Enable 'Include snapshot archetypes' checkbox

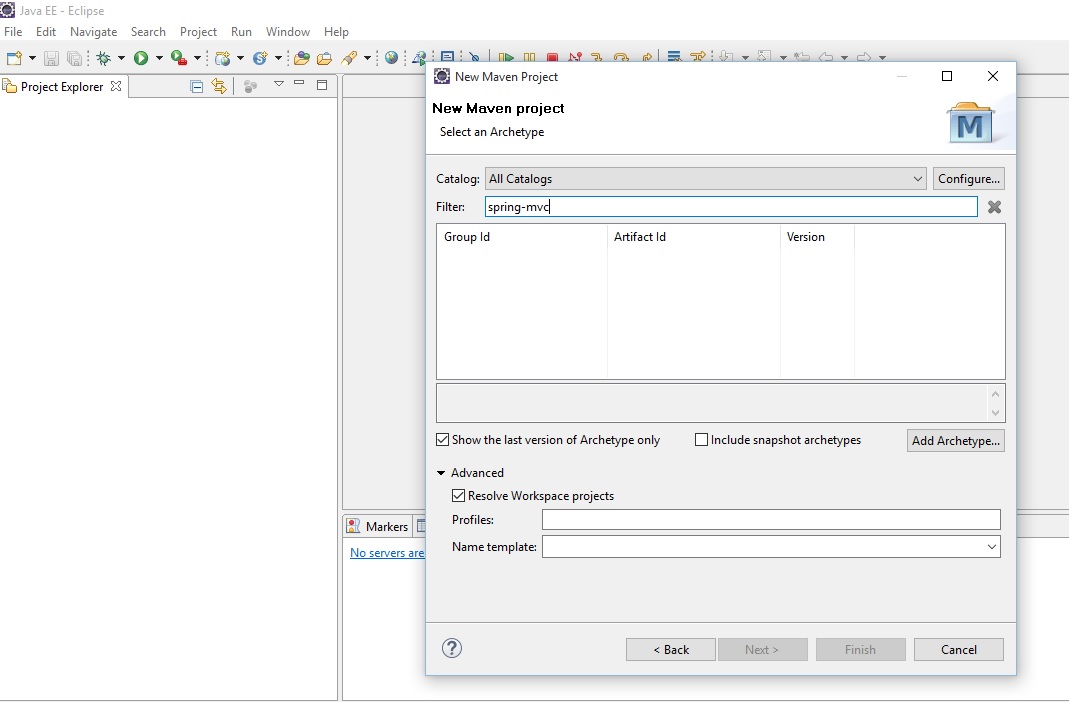point(701,440)
